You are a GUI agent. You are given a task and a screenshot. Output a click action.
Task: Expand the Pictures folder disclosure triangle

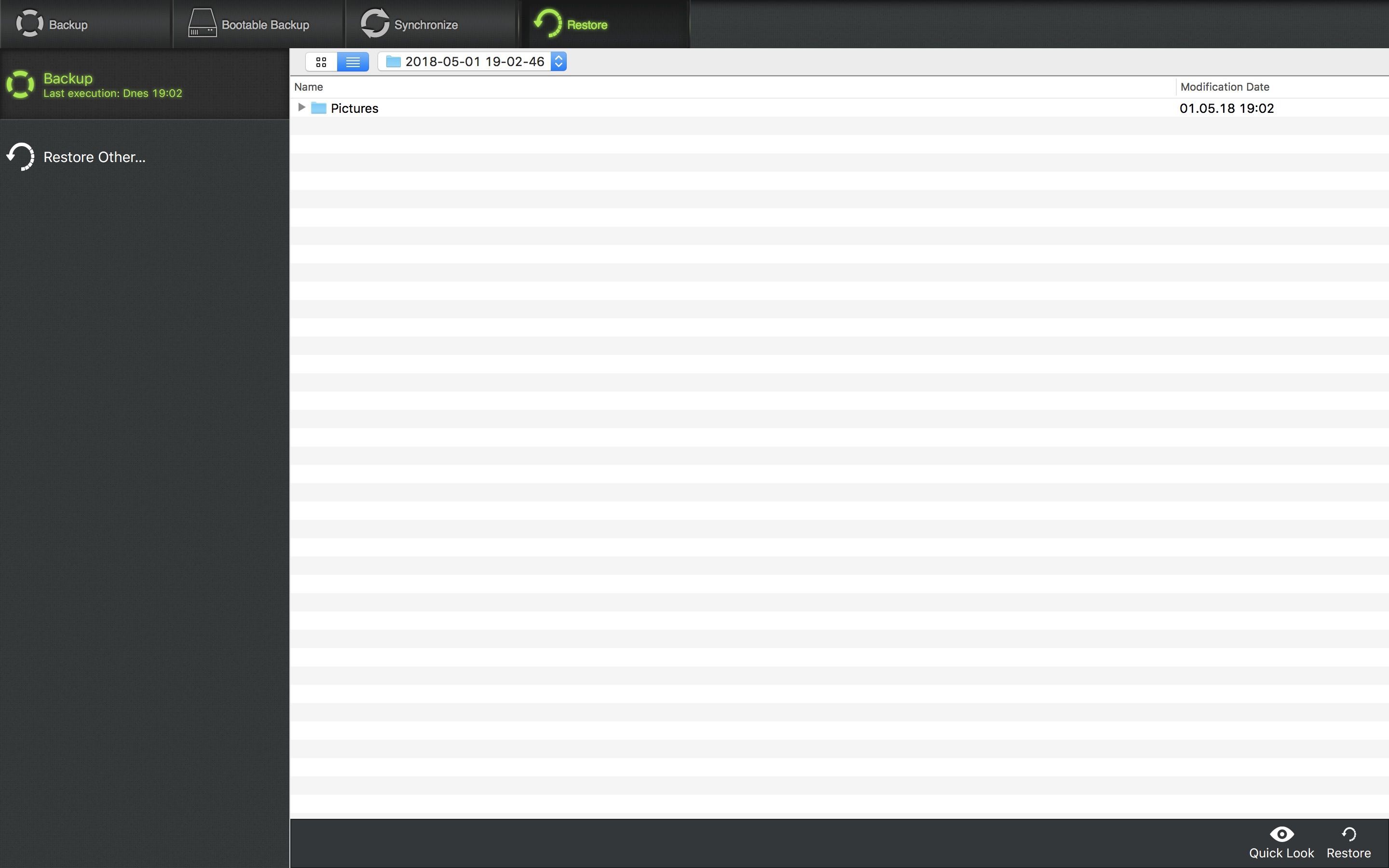(x=301, y=108)
